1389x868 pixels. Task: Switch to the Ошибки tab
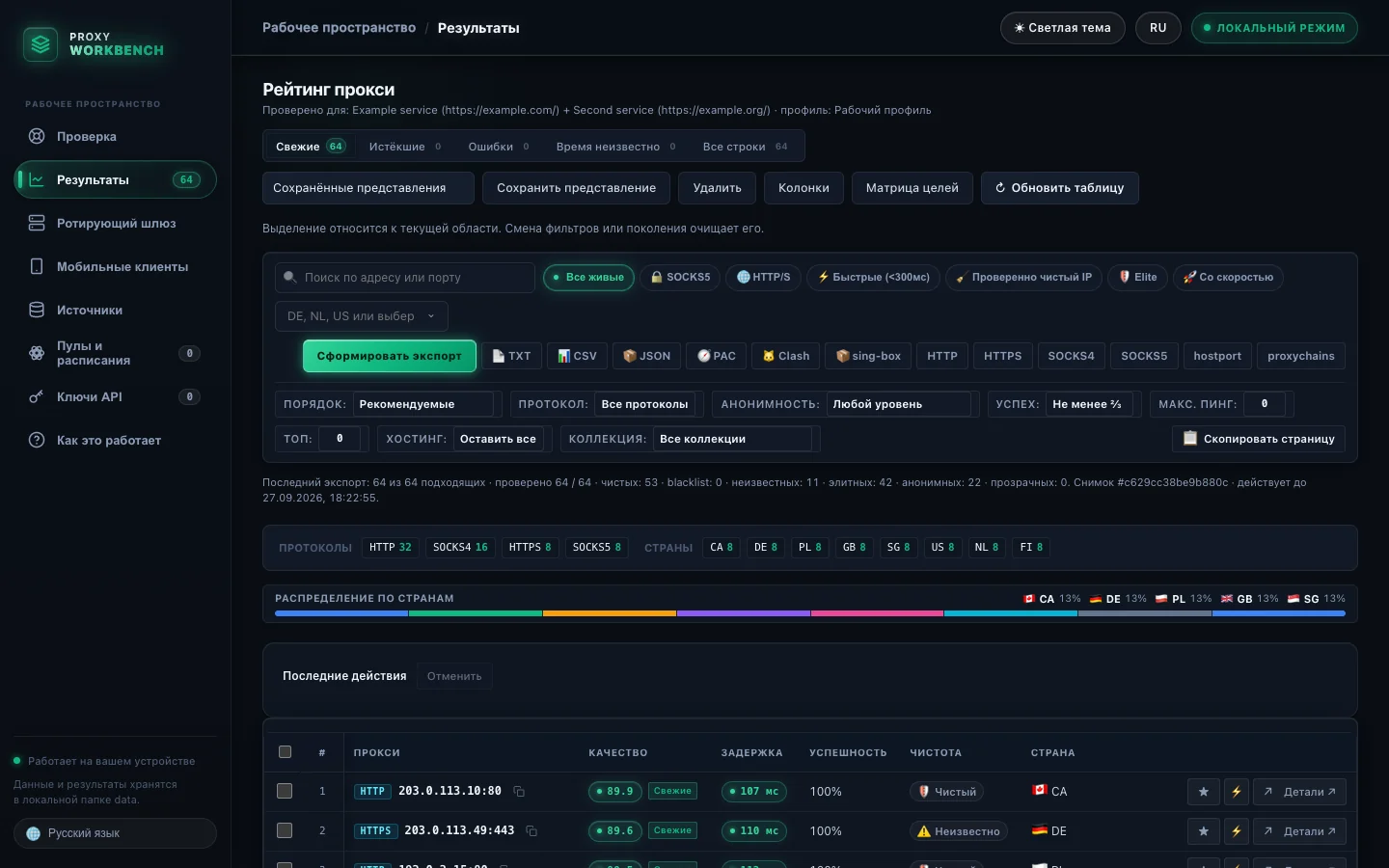tap(499, 147)
